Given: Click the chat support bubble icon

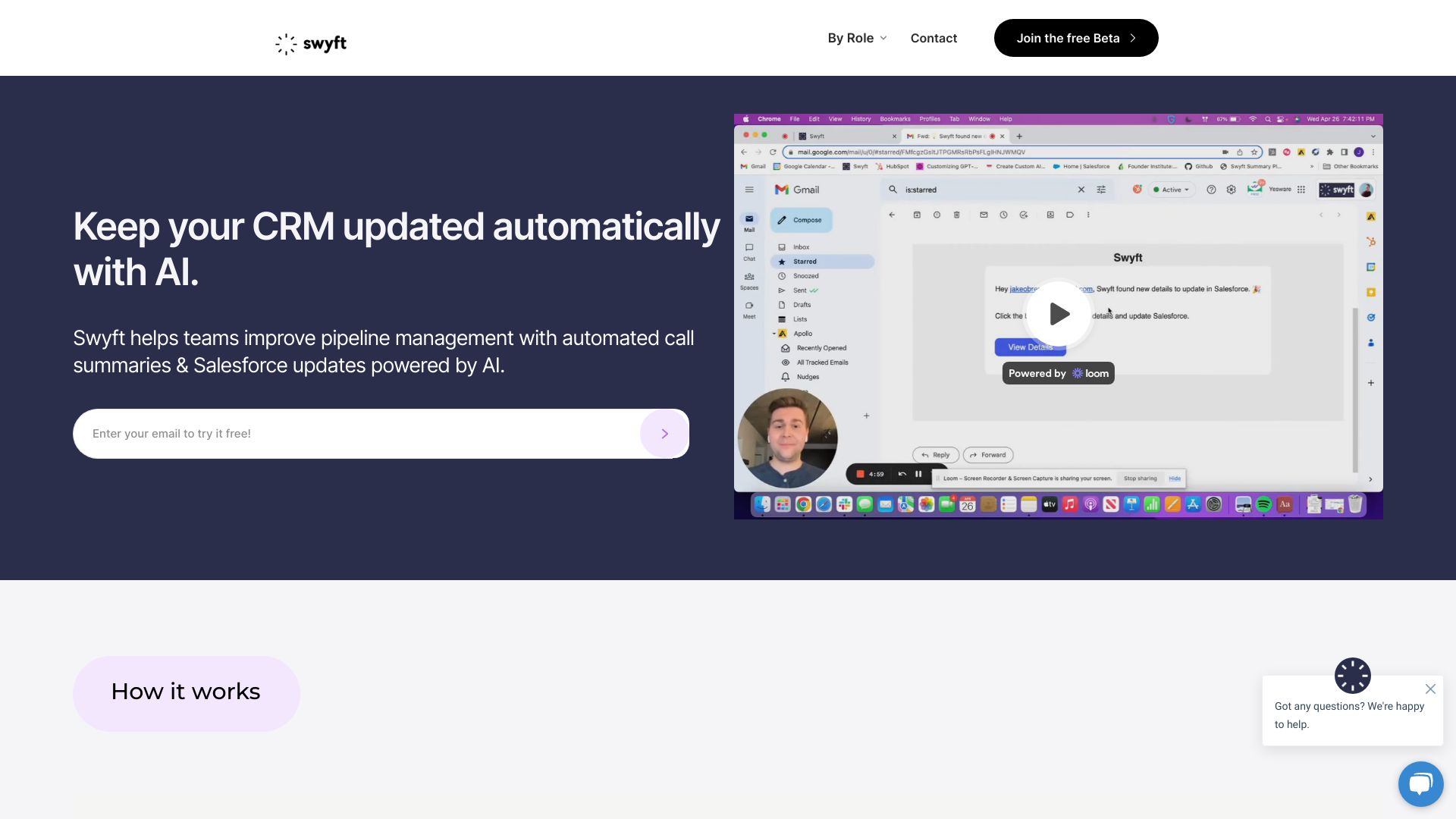Looking at the screenshot, I should pos(1421,784).
